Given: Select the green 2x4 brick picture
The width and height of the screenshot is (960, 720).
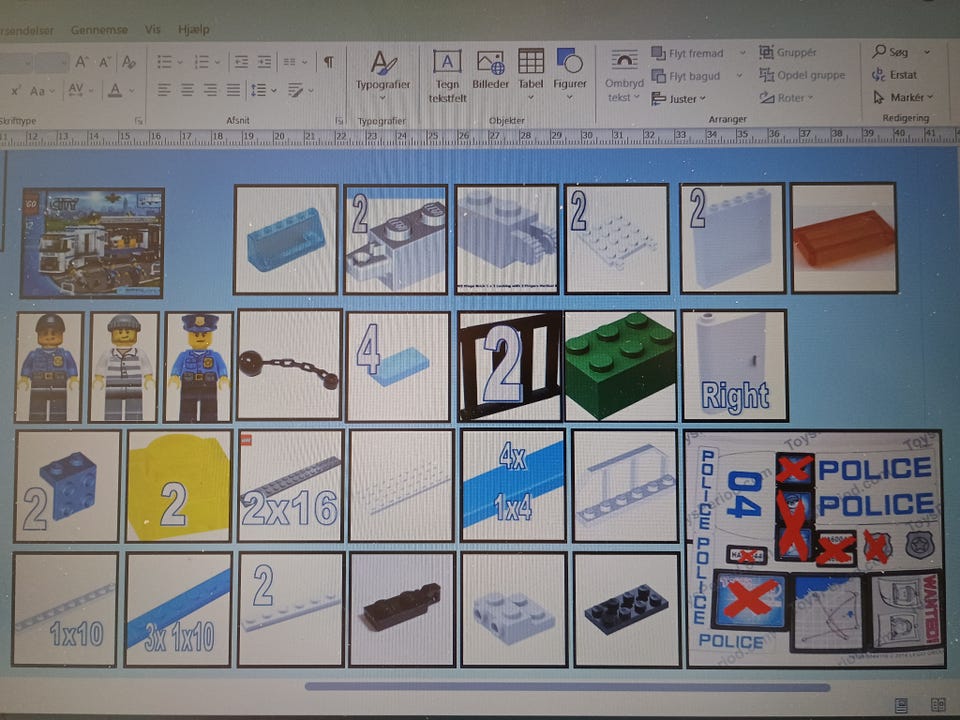Looking at the screenshot, I should 620,366.
